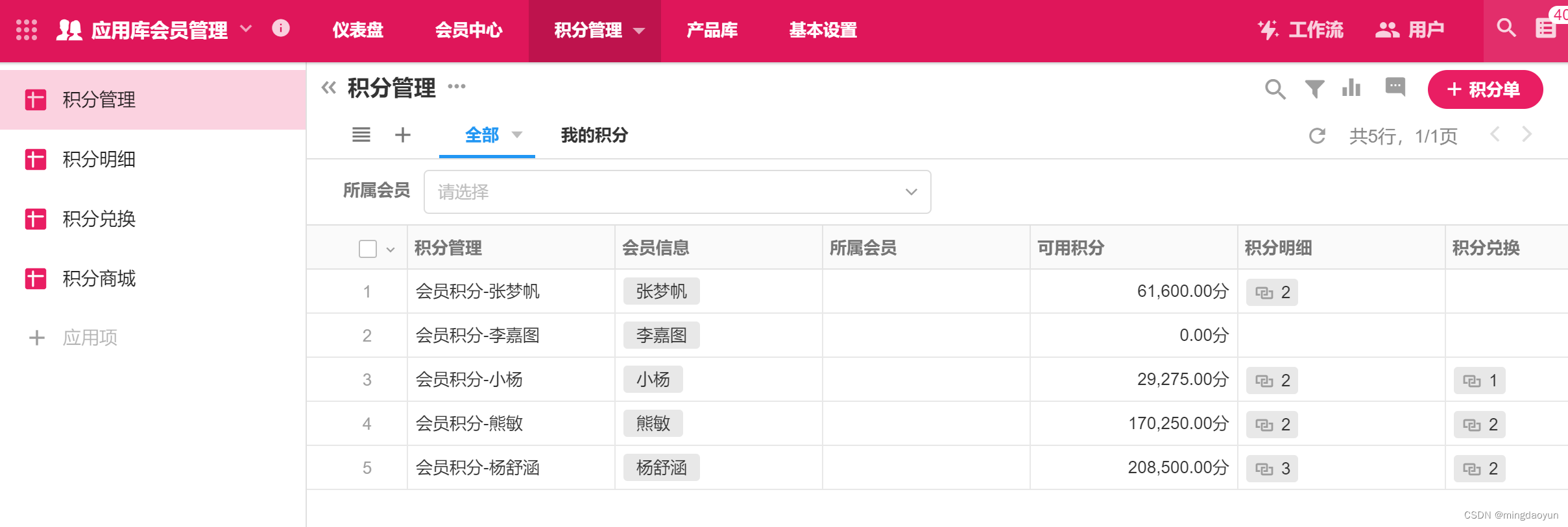This screenshot has height=527, width=1568.
Task: Expand the 应用库会员管理 app name chevron
Action: point(246,29)
